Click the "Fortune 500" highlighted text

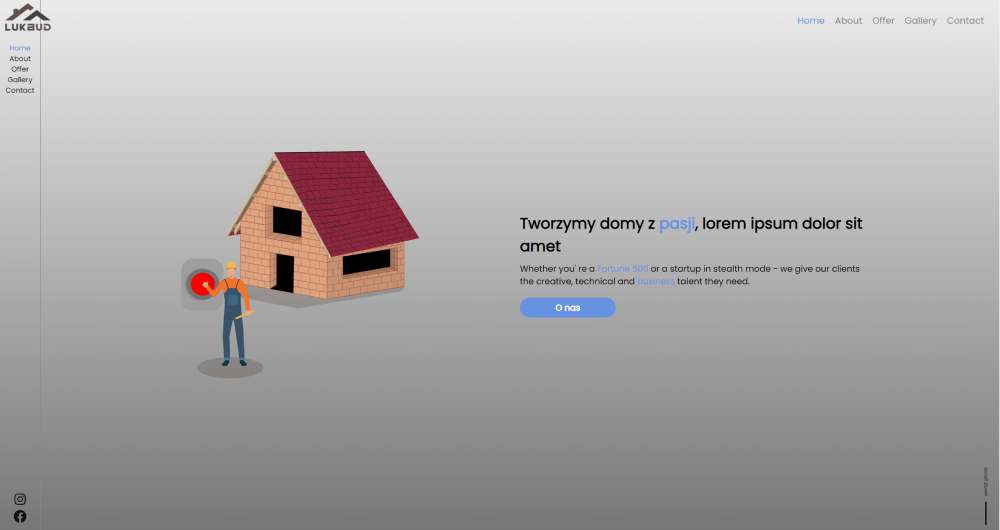pyautogui.click(x=622, y=269)
